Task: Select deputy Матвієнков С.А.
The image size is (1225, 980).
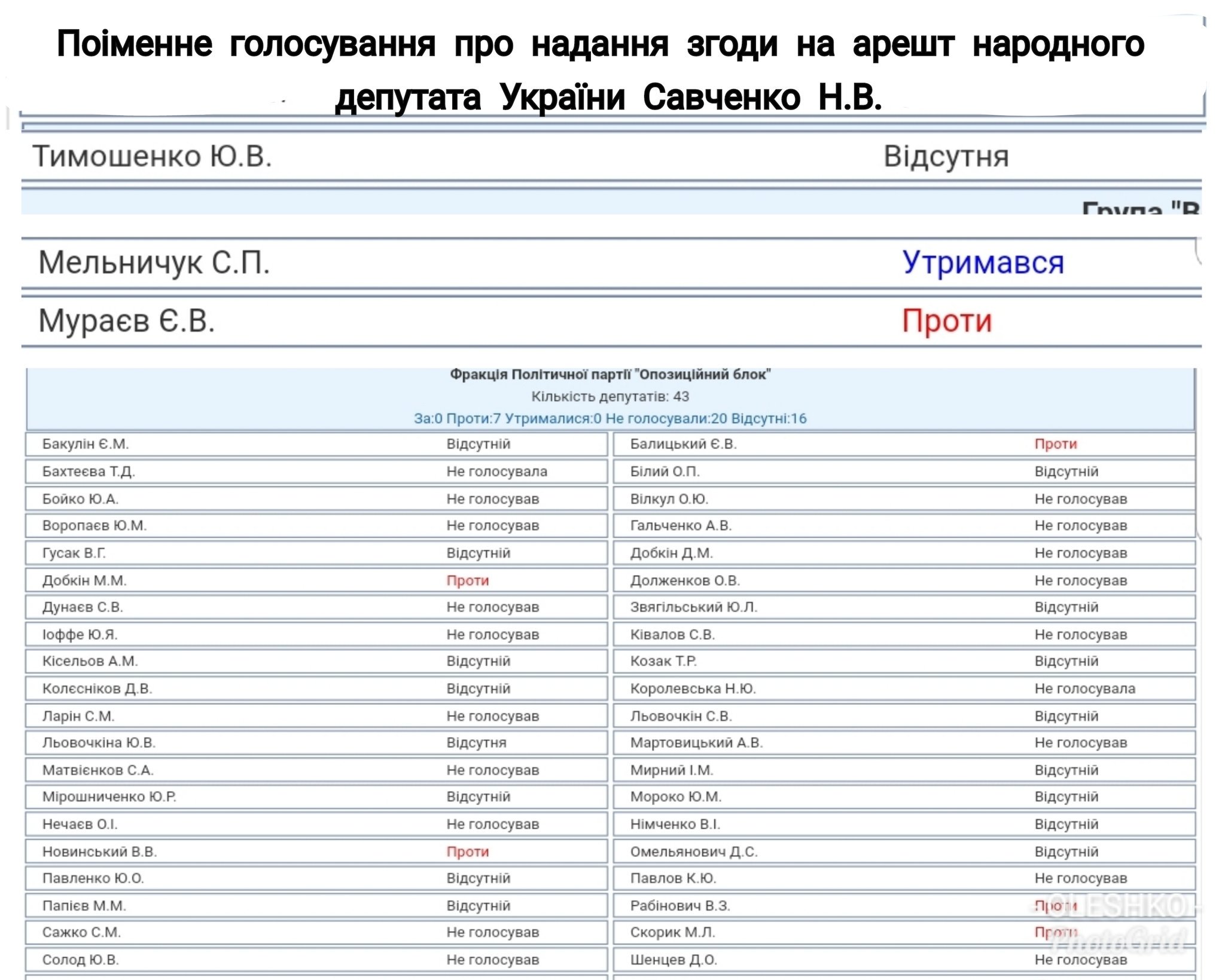Action: pyautogui.click(x=97, y=770)
